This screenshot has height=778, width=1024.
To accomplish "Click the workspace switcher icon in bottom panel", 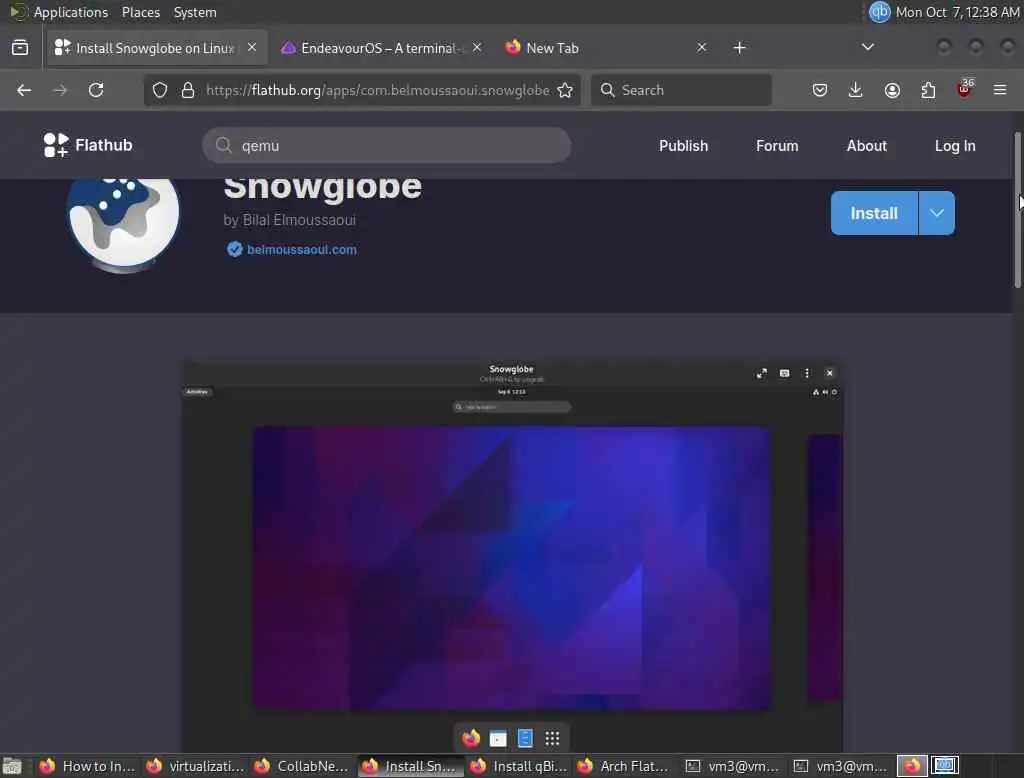I will click(x=944, y=766).
